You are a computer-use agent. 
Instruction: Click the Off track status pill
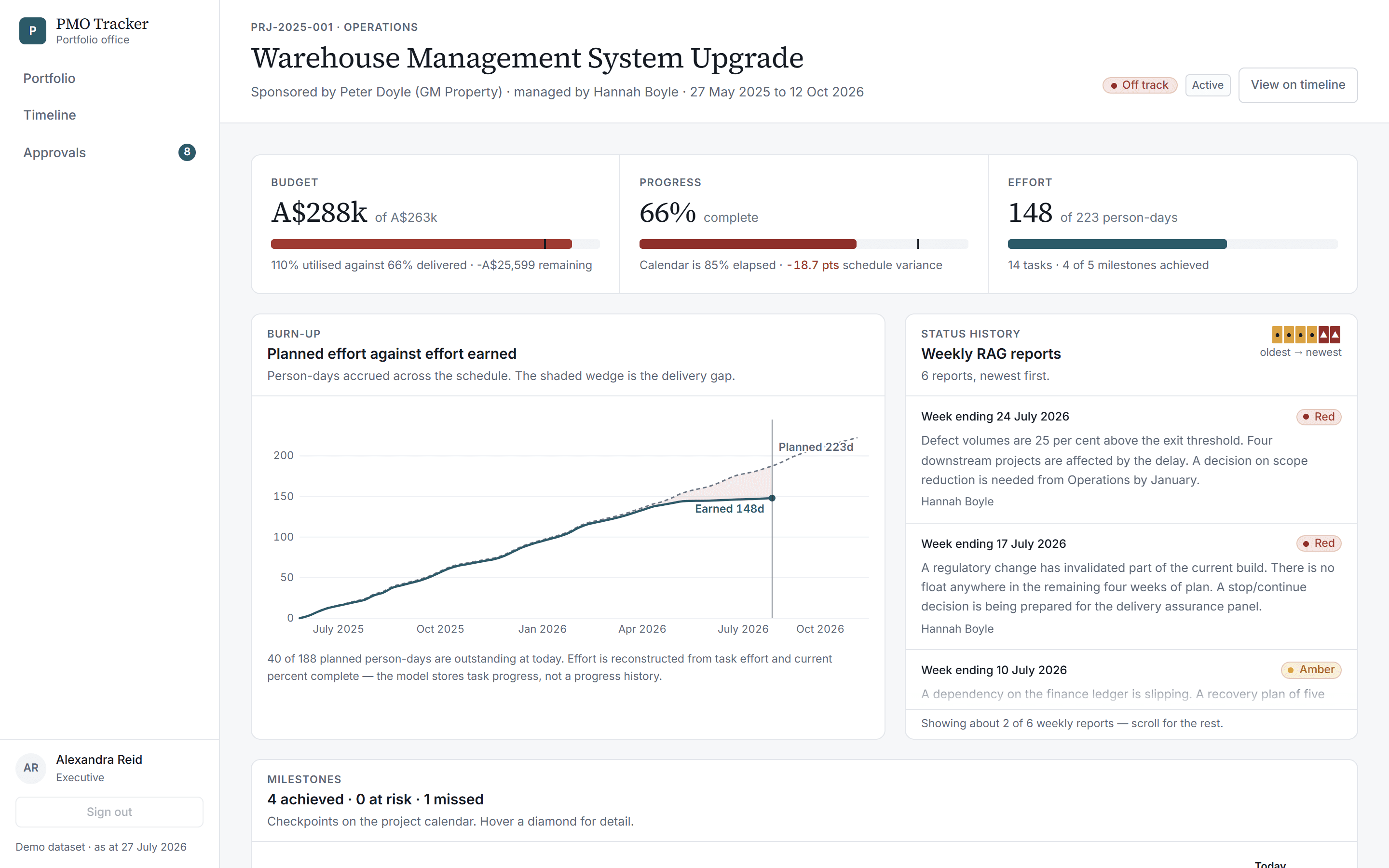click(1139, 85)
